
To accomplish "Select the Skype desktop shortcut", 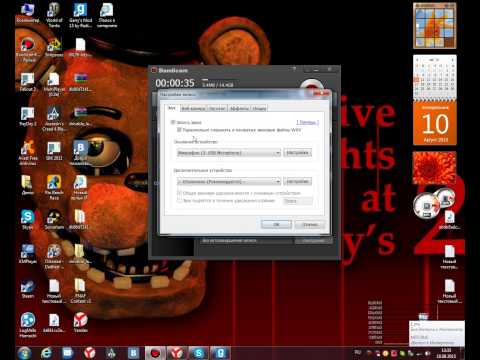I will click(28, 220).
